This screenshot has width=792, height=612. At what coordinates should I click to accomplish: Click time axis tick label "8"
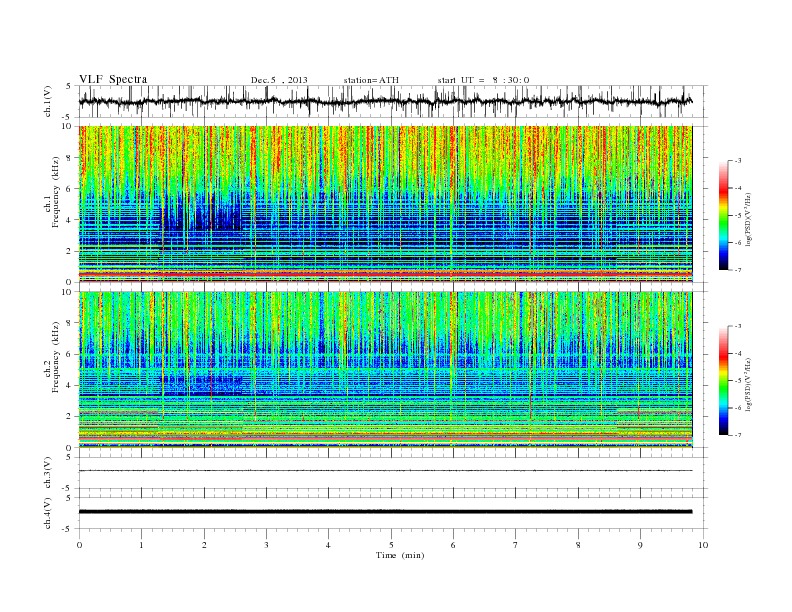578,545
